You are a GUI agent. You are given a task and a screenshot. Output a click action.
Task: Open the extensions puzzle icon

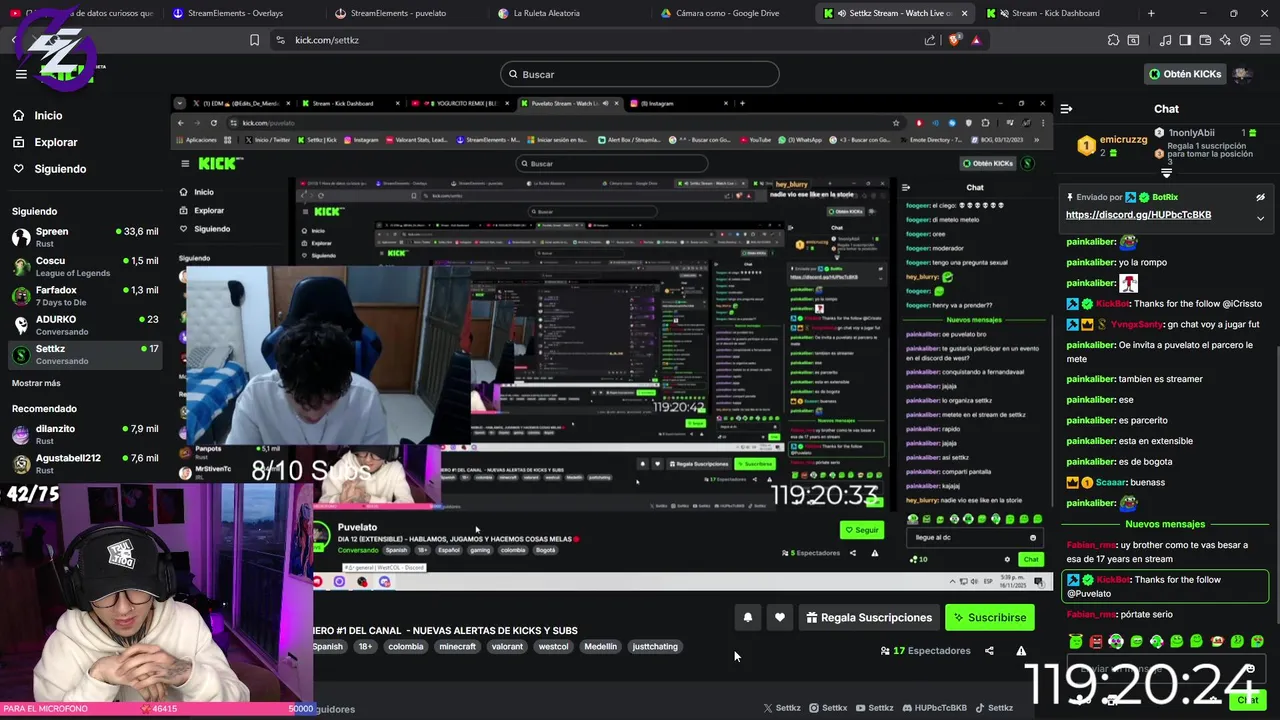[1113, 40]
